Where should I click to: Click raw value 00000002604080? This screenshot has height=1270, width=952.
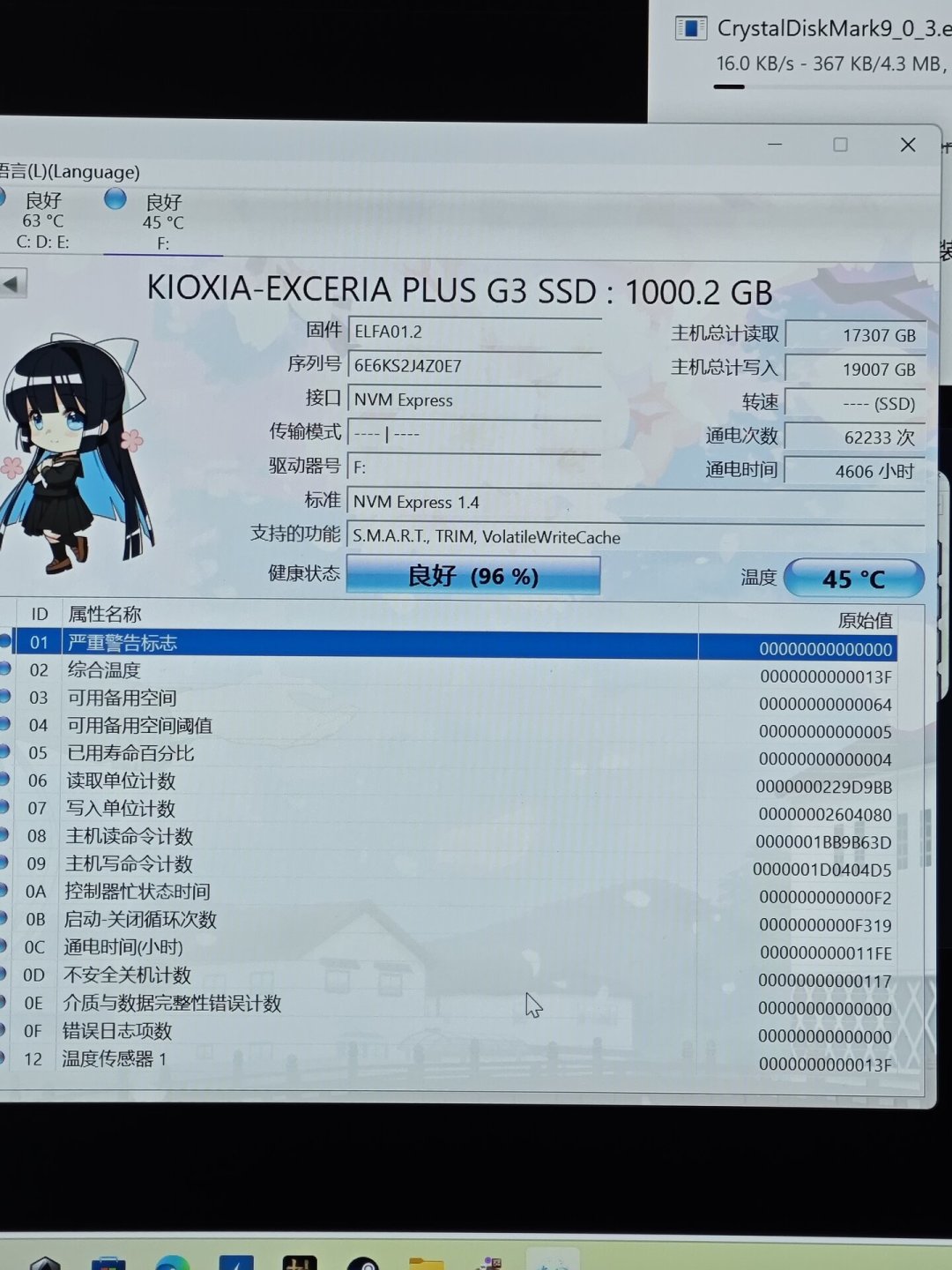coord(825,815)
